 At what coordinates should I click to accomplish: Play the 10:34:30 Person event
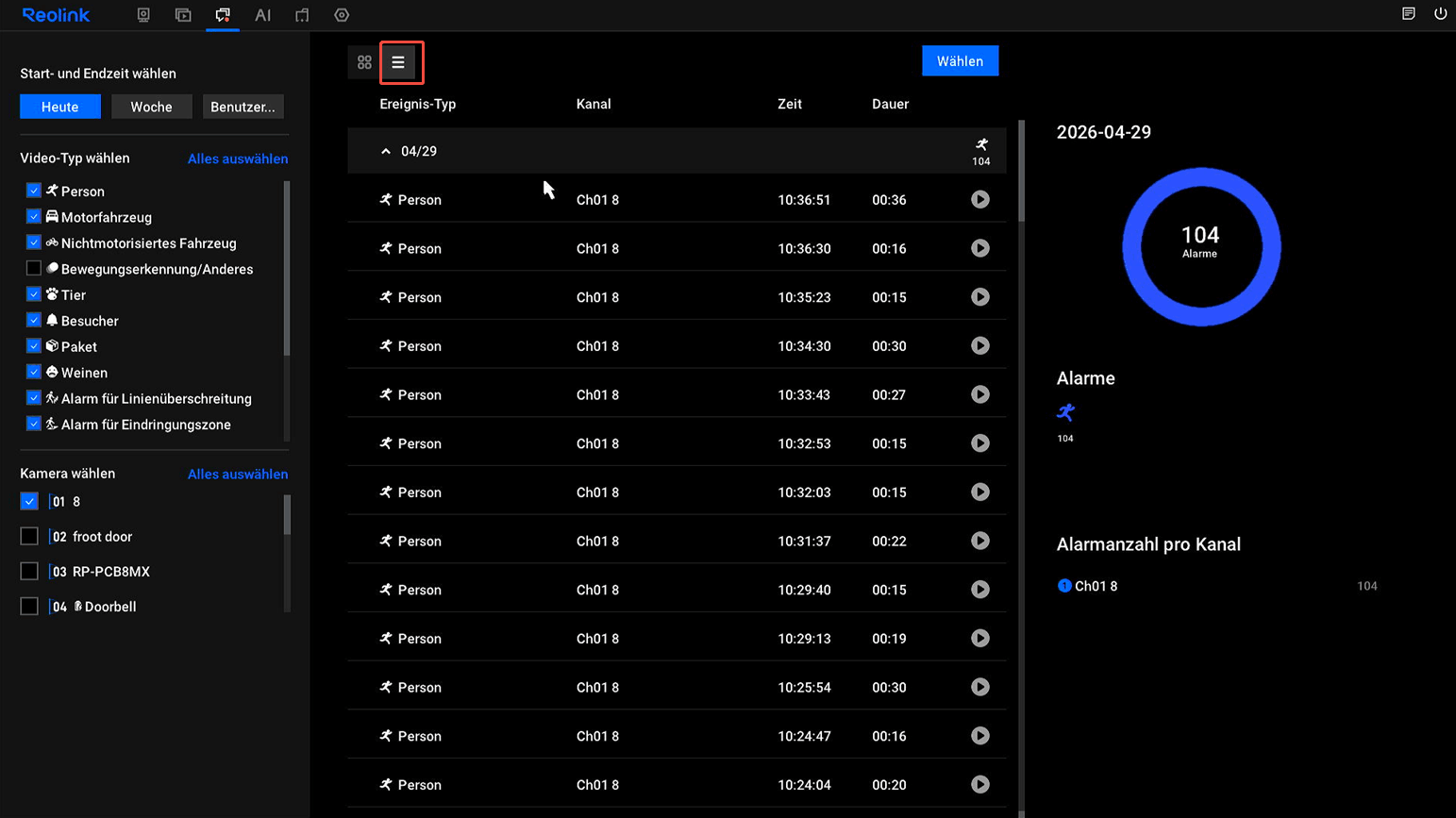coord(980,345)
